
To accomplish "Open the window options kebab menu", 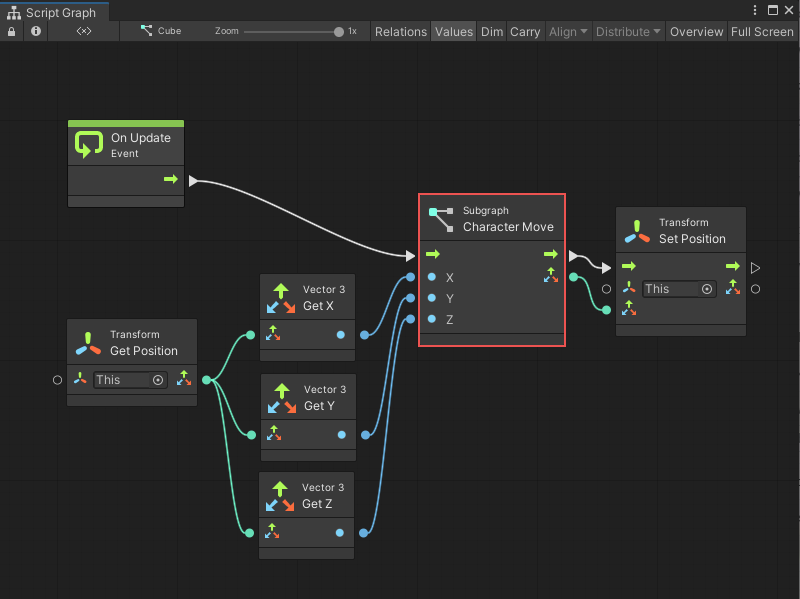I will coord(757,10).
